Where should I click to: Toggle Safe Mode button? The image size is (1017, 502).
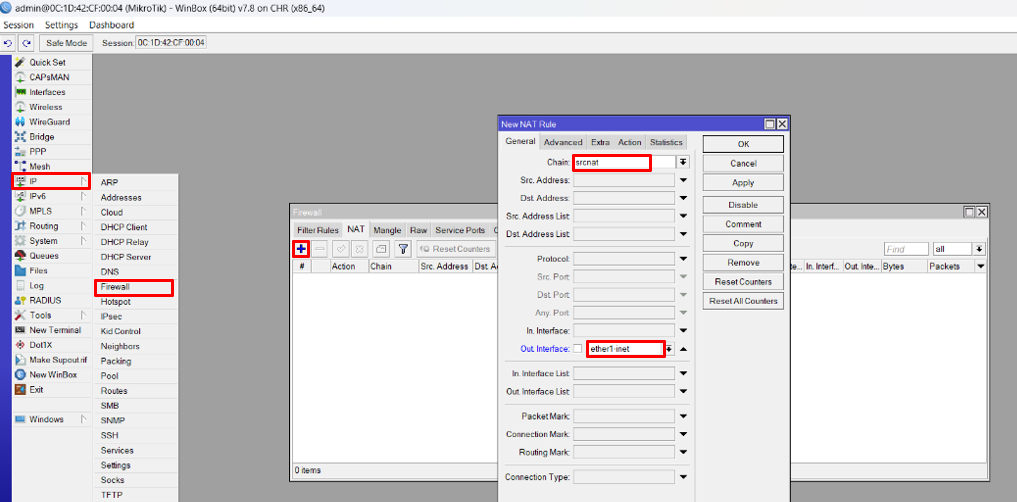(68, 43)
